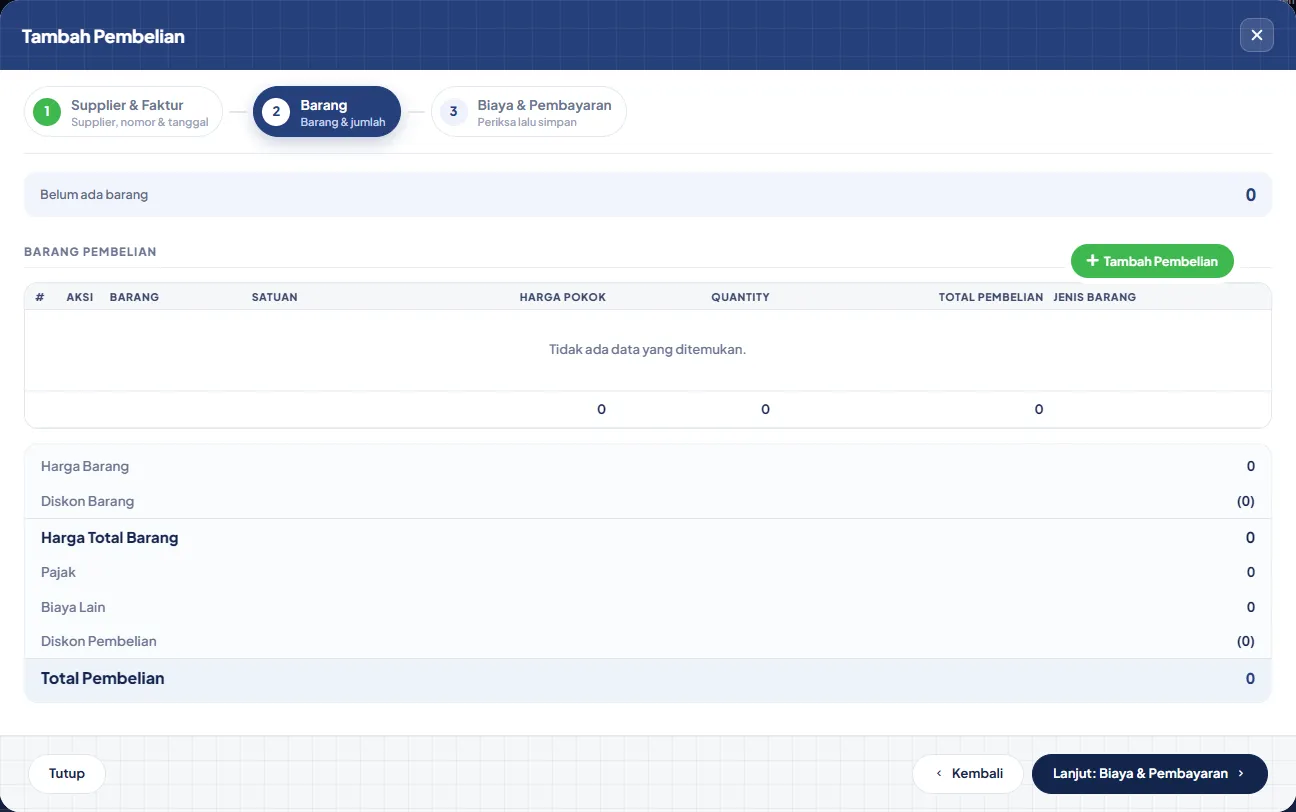1296x812 pixels.
Task: Click the Harga Total Barang row label
Action: click(110, 538)
